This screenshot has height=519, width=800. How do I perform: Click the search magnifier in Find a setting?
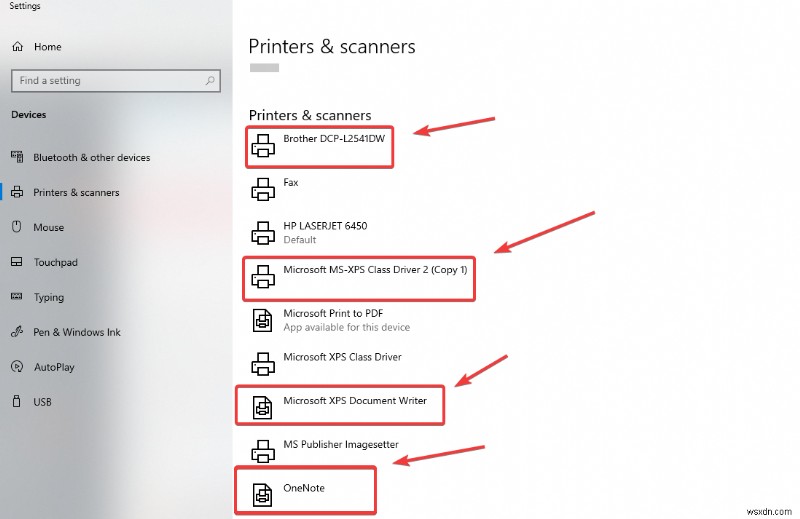pyautogui.click(x=210, y=80)
